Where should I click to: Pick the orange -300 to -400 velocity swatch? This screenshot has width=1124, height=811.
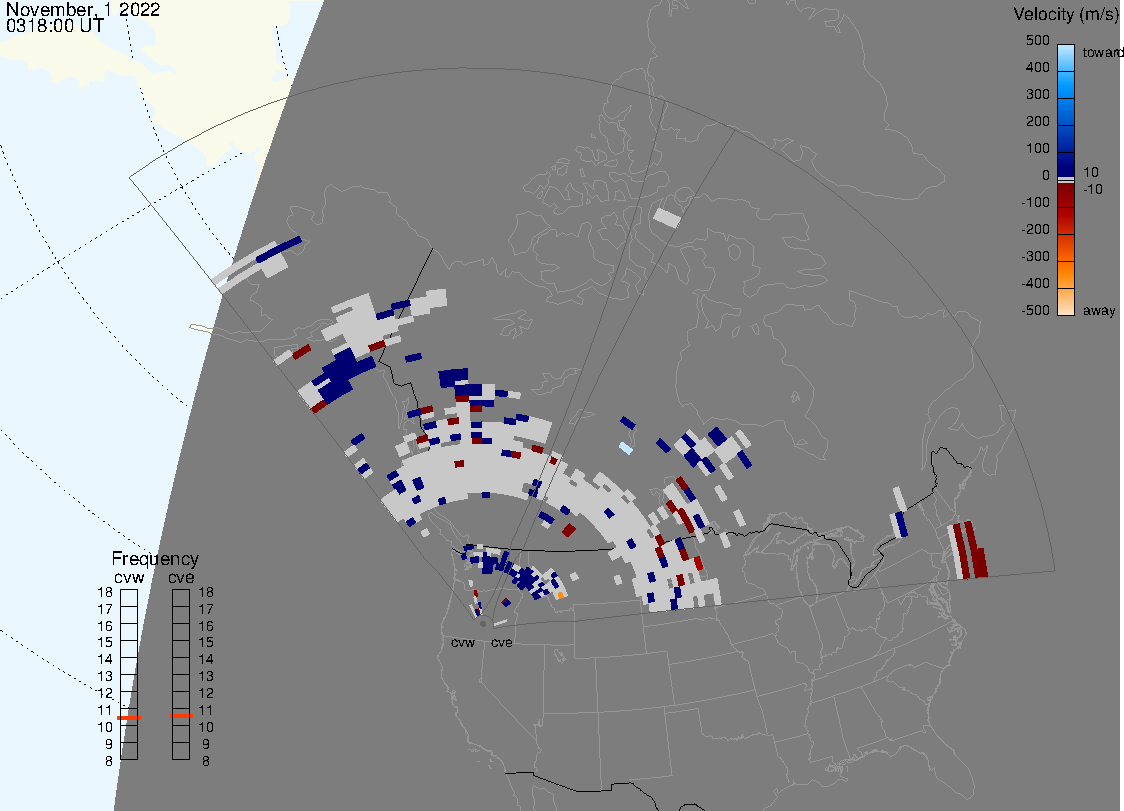(1066, 275)
